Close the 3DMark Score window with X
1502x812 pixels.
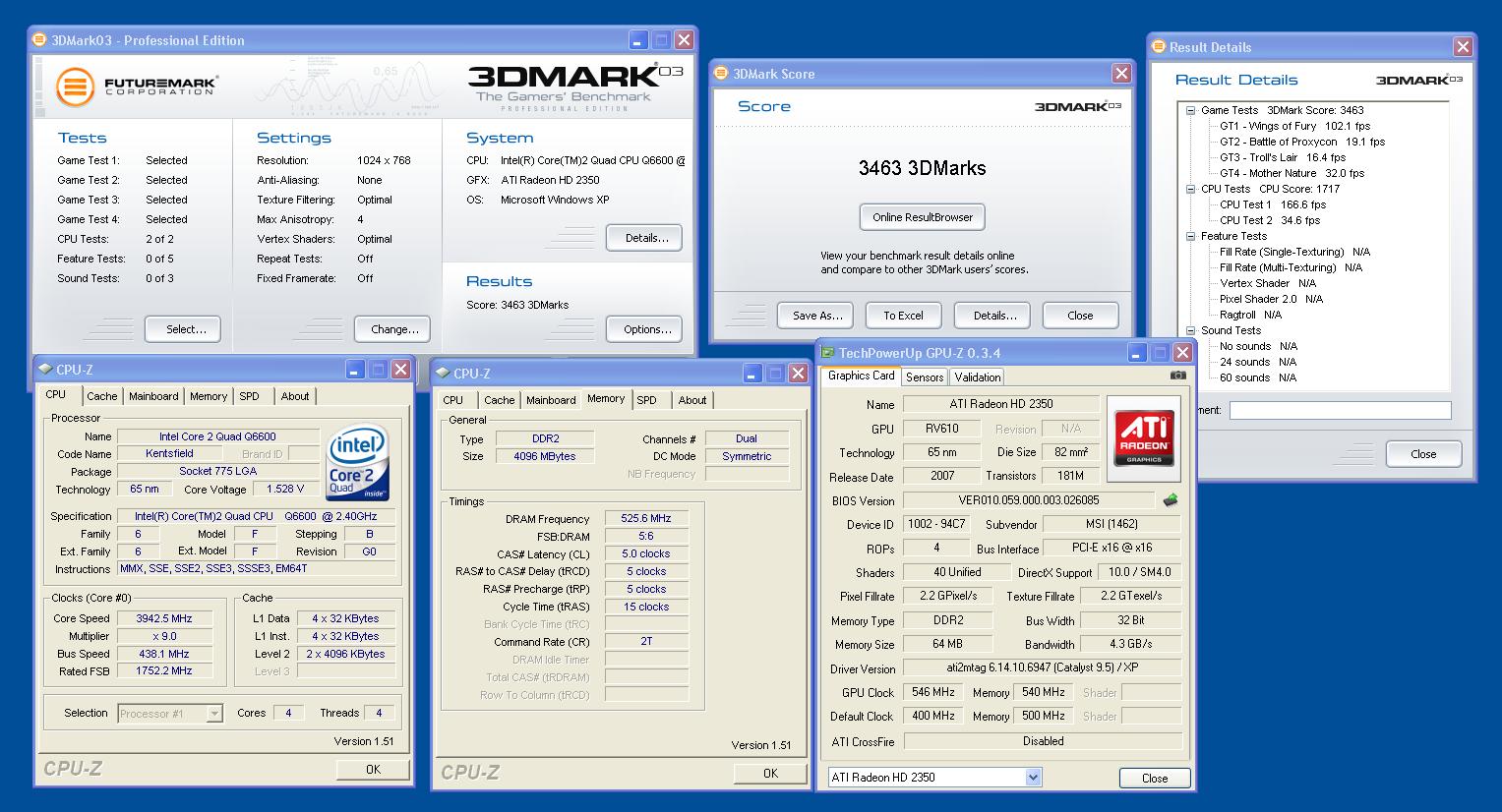[x=1121, y=74]
